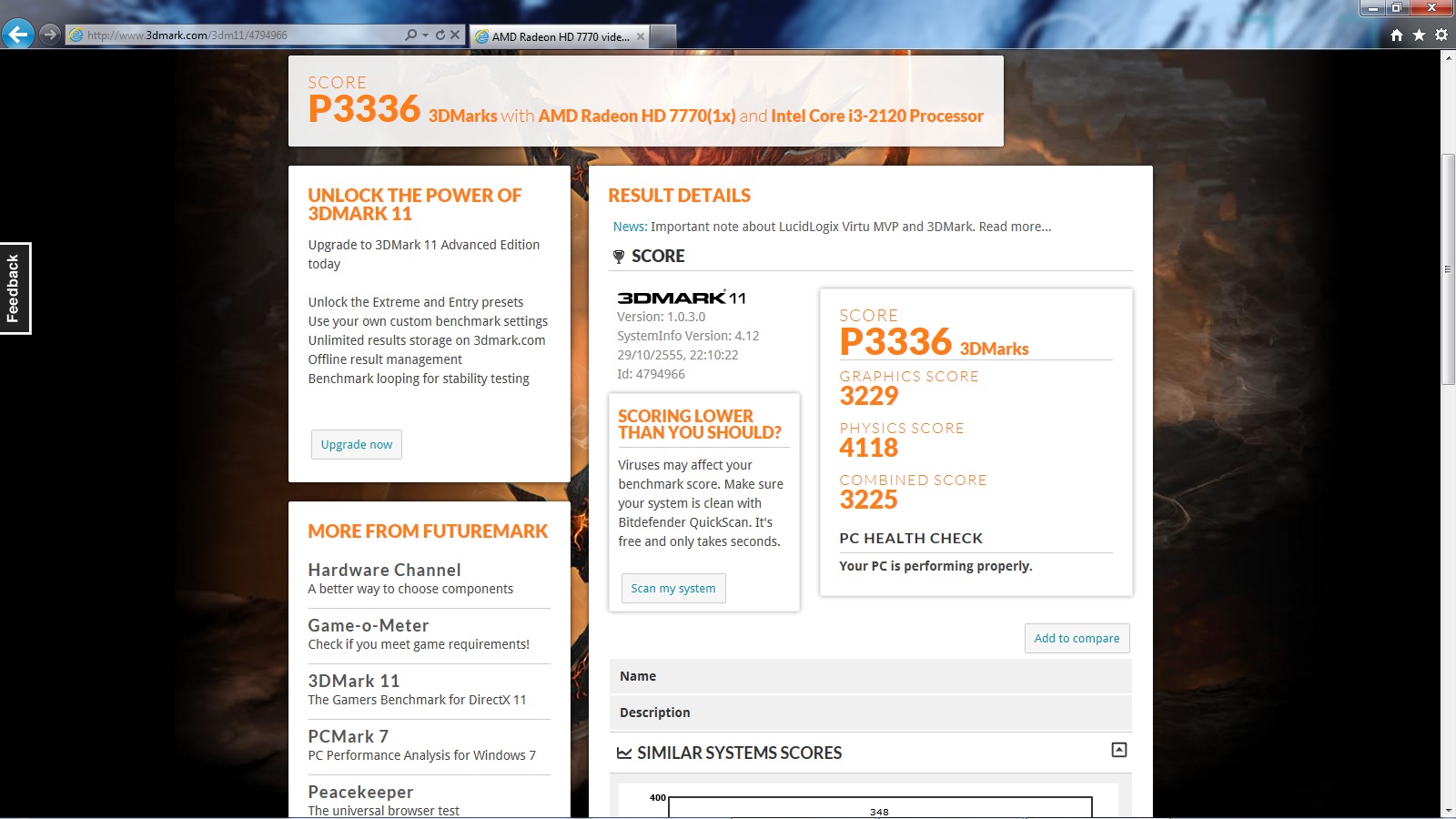Screen dimensions: 1456x819
Task: Click the vertical page scrollbar thumb
Action: click(x=1448, y=270)
